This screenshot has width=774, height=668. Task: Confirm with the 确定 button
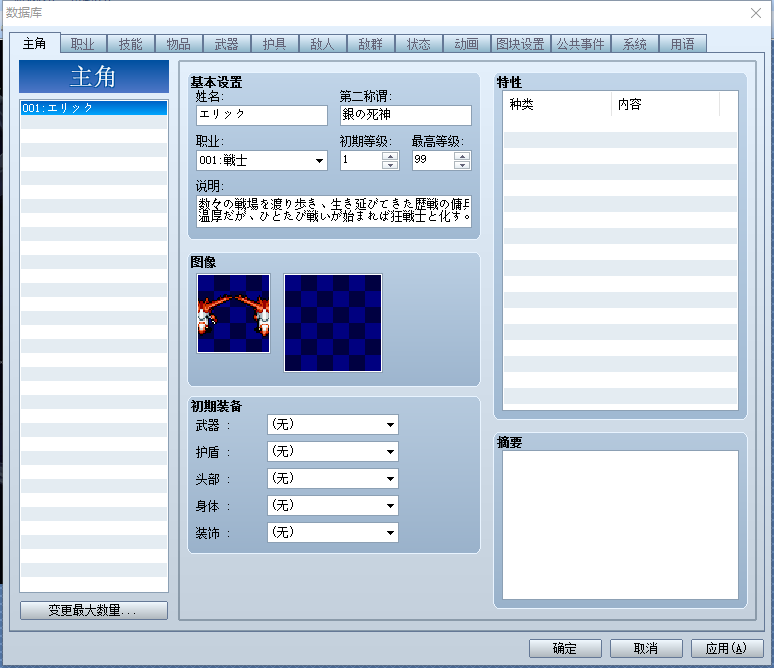click(x=565, y=648)
